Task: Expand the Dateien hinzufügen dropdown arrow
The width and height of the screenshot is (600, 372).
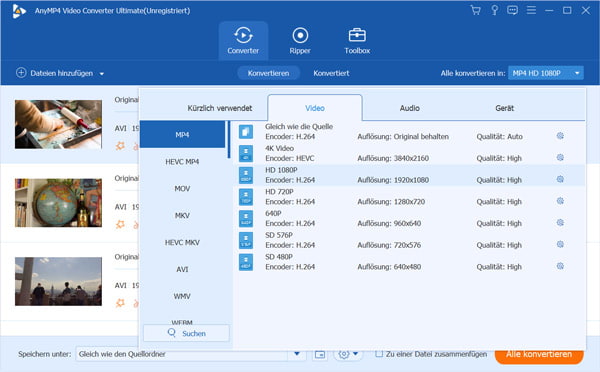Action: click(102, 74)
